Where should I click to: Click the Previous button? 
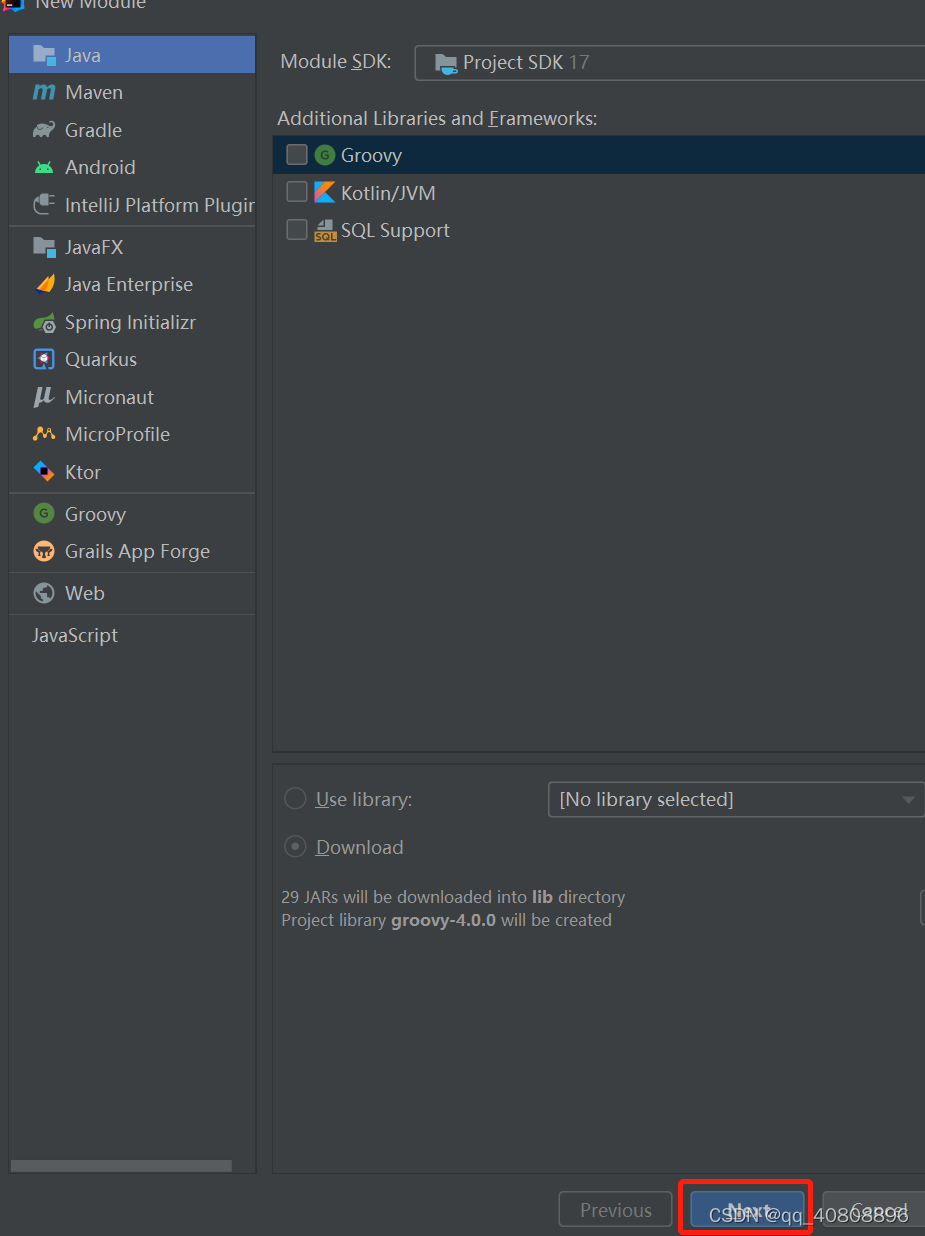[x=616, y=1210]
